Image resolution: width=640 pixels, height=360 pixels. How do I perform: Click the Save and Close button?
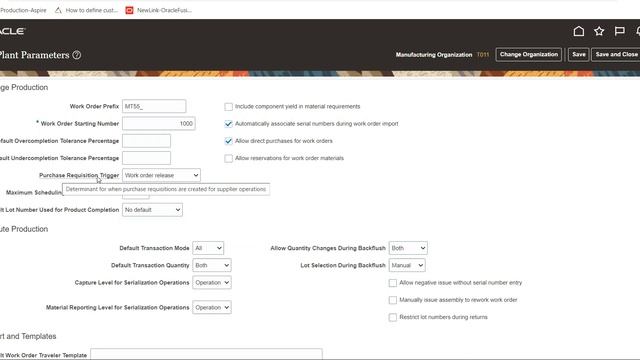pos(616,54)
